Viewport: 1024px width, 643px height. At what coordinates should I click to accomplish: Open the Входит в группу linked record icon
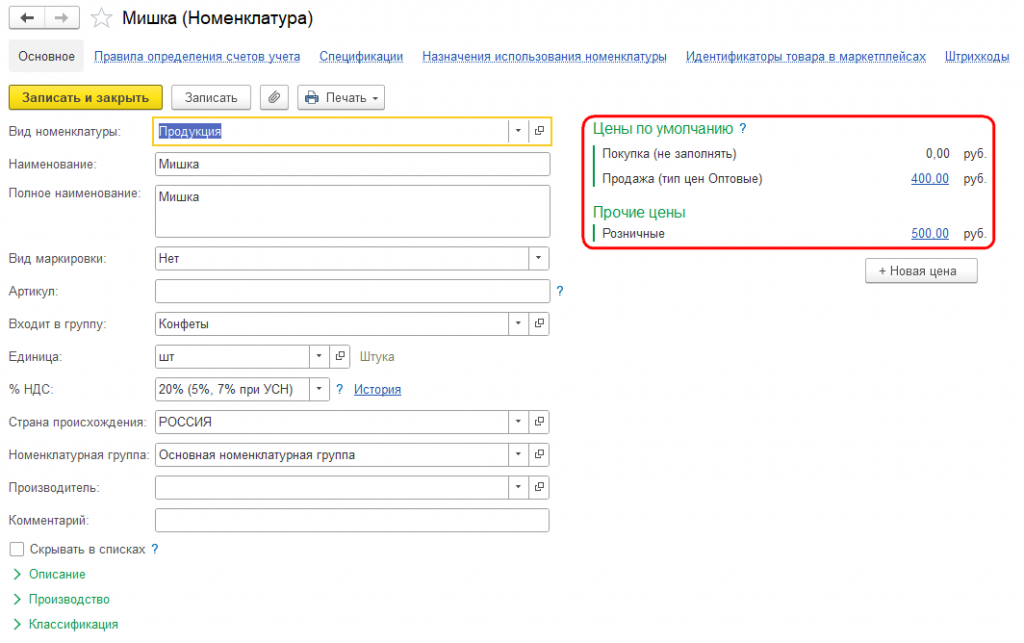point(539,324)
